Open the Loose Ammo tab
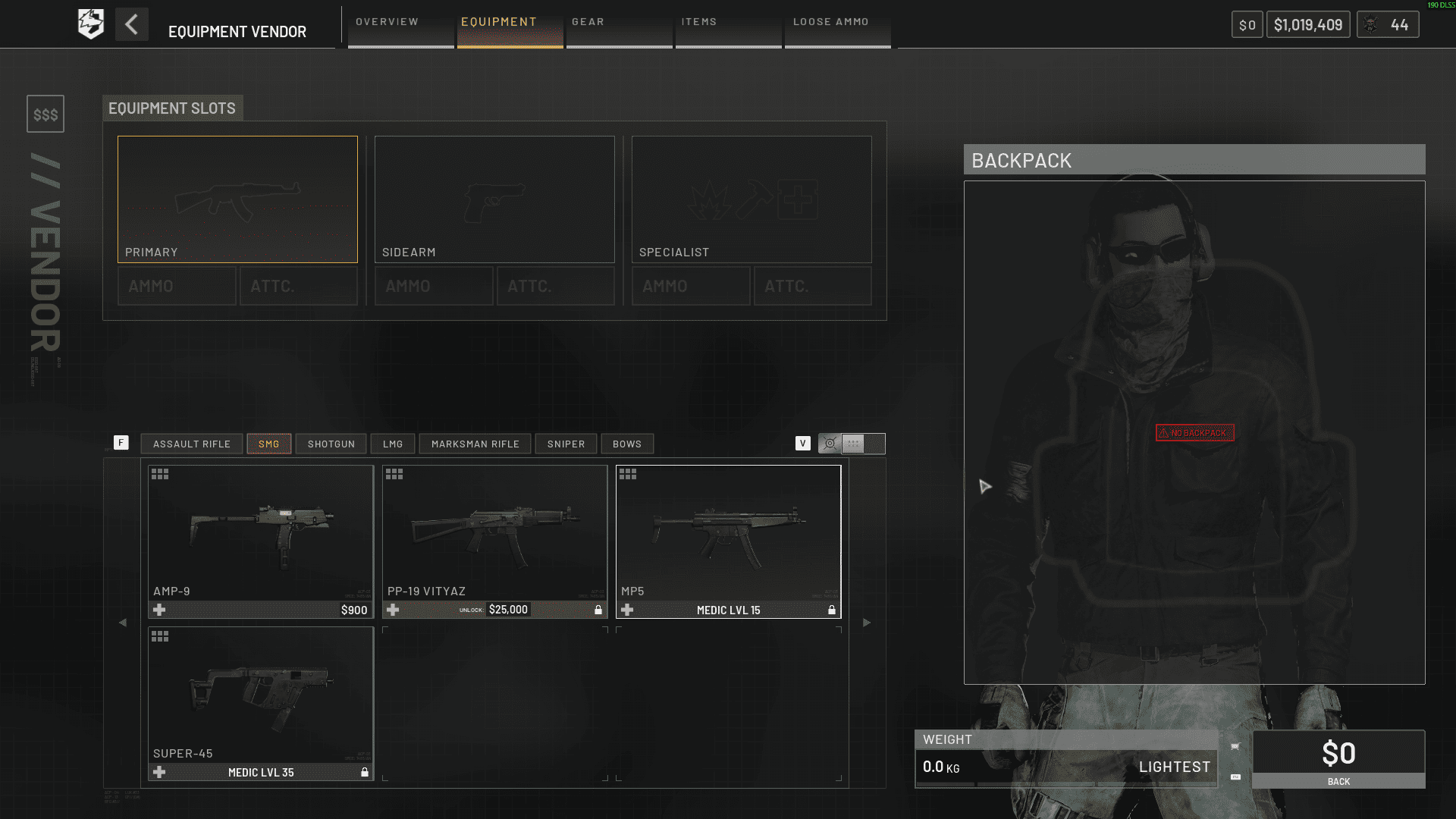1456x819 pixels. (x=838, y=26)
